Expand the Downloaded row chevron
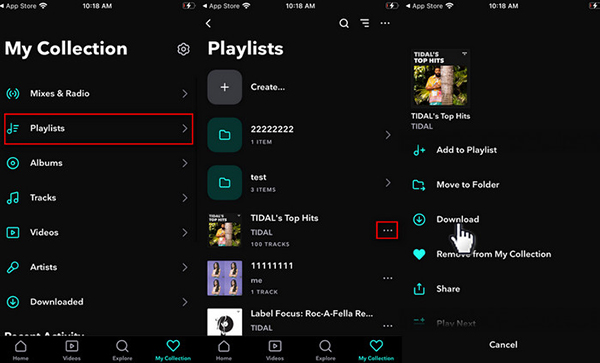This screenshot has width=600, height=363. pyautogui.click(x=185, y=302)
